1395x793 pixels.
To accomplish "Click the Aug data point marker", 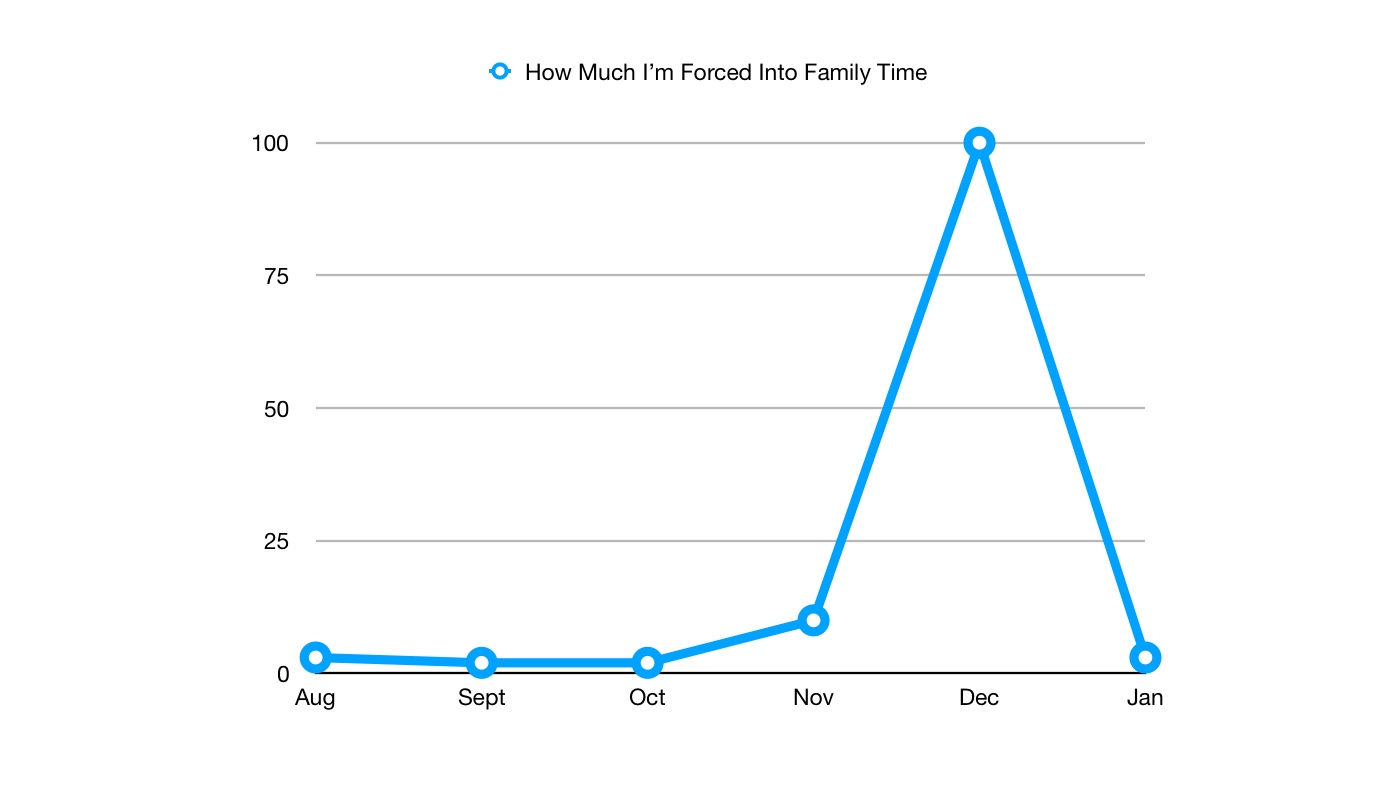I will (x=315, y=657).
